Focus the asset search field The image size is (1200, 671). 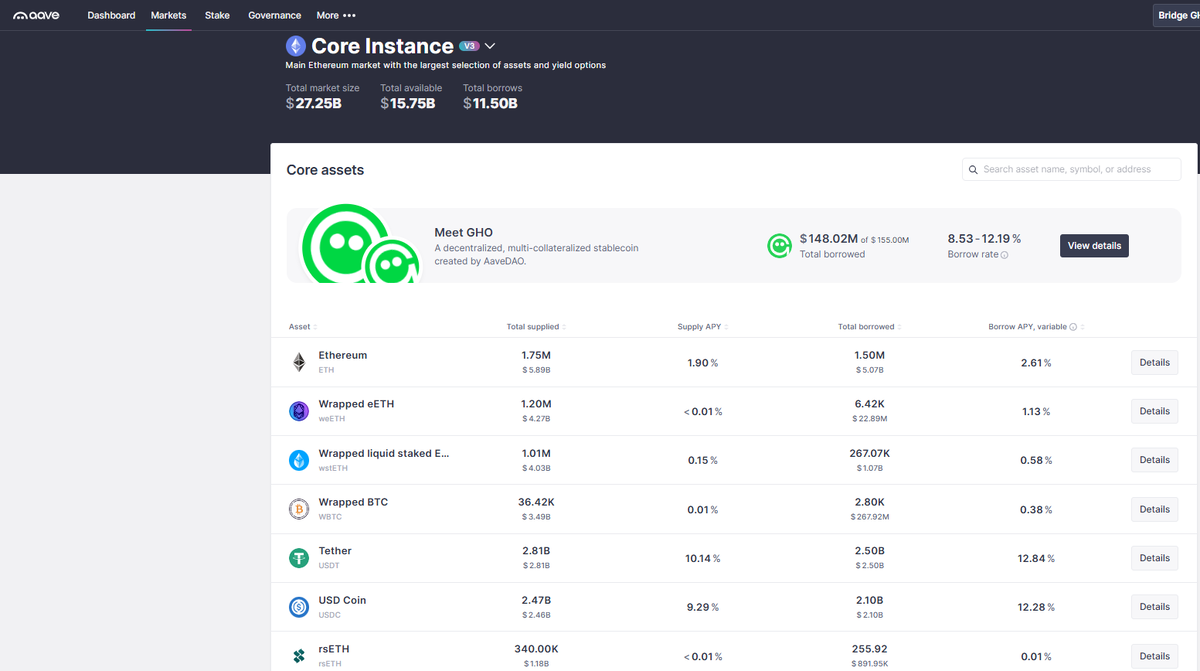(x=1072, y=170)
